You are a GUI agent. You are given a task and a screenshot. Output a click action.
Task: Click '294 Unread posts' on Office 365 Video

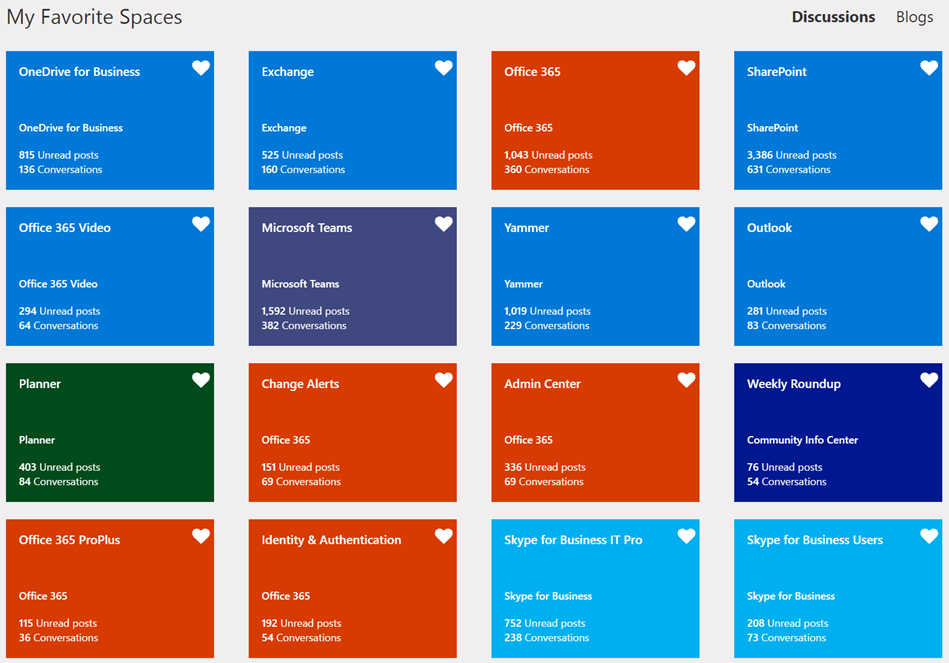tap(59, 311)
